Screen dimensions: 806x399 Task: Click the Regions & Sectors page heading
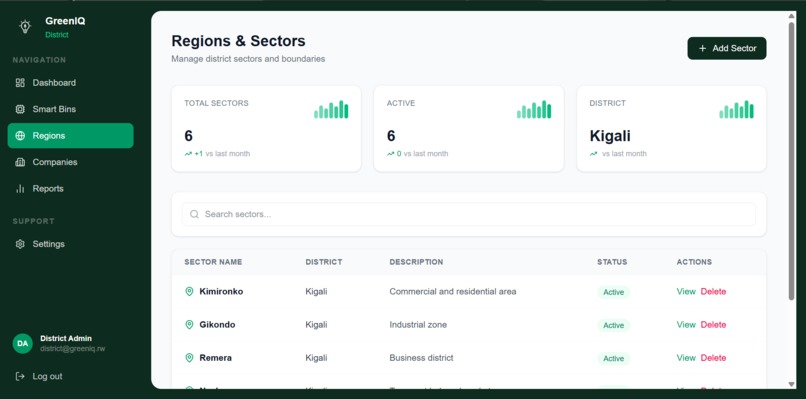(x=238, y=41)
